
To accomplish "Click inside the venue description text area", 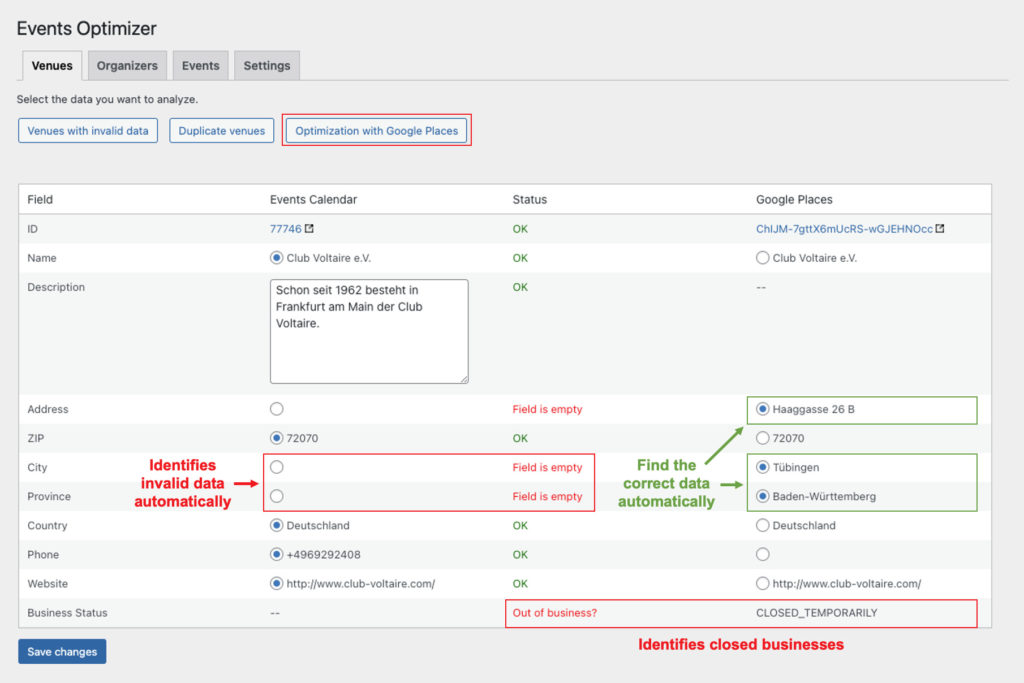I will click(x=370, y=330).
